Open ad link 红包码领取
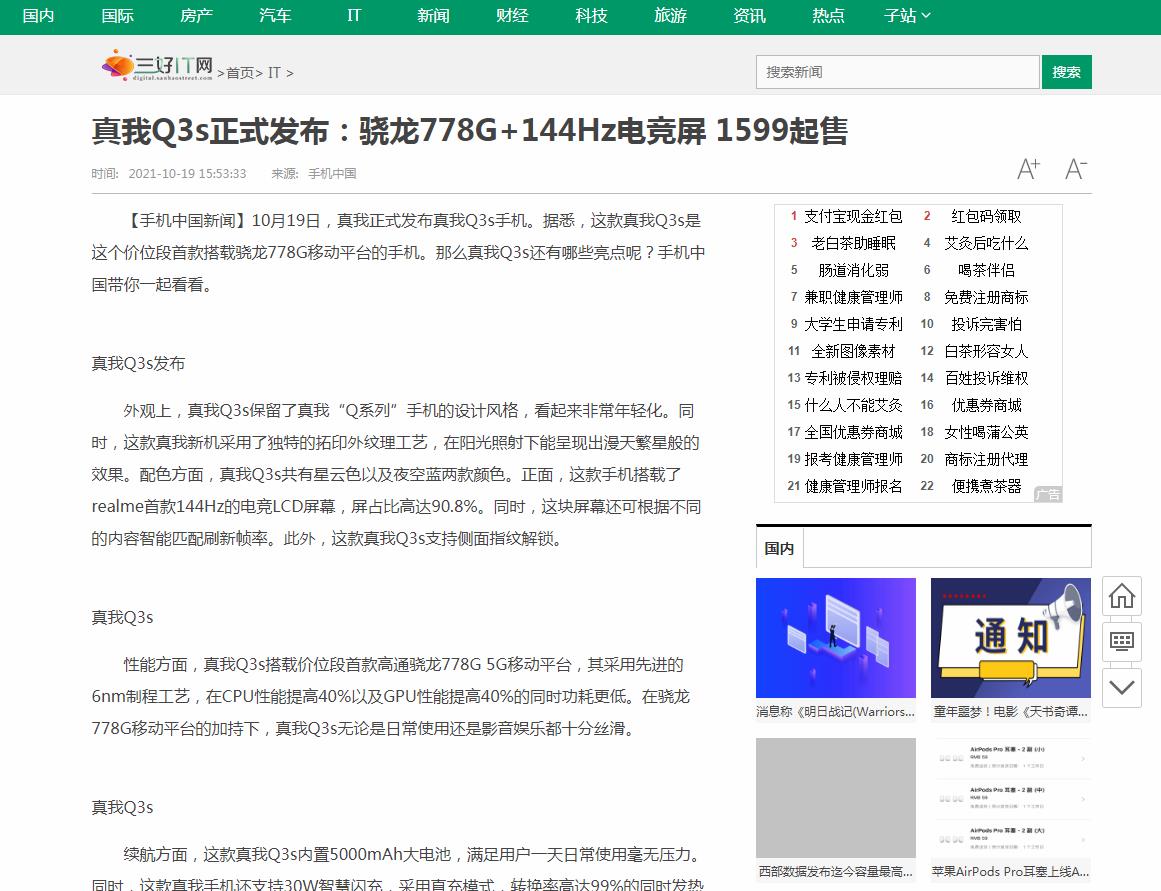This screenshot has height=891, width=1161. (x=986, y=216)
